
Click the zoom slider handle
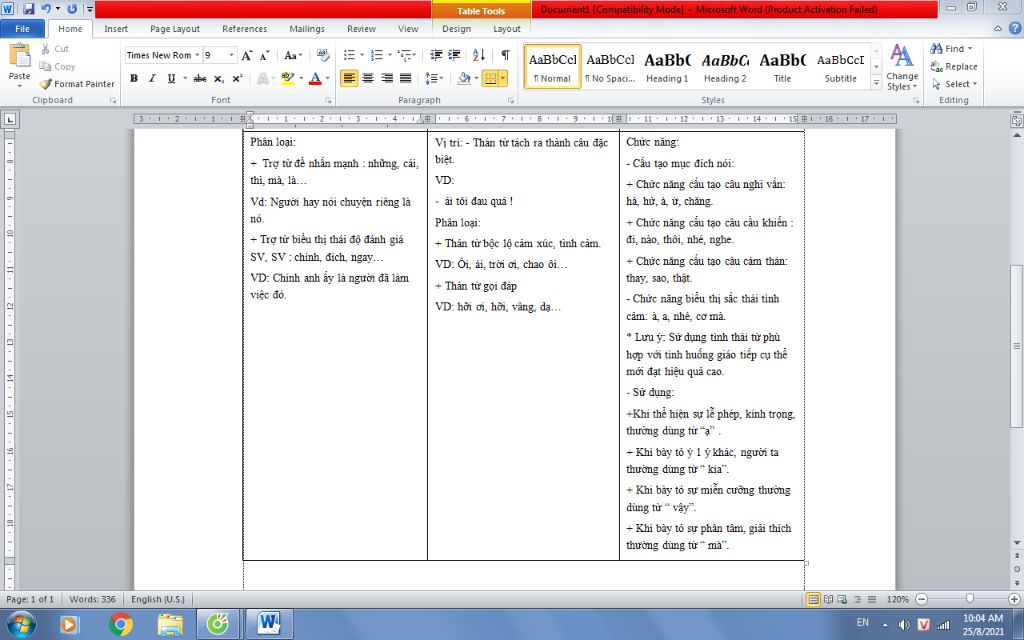point(970,599)
